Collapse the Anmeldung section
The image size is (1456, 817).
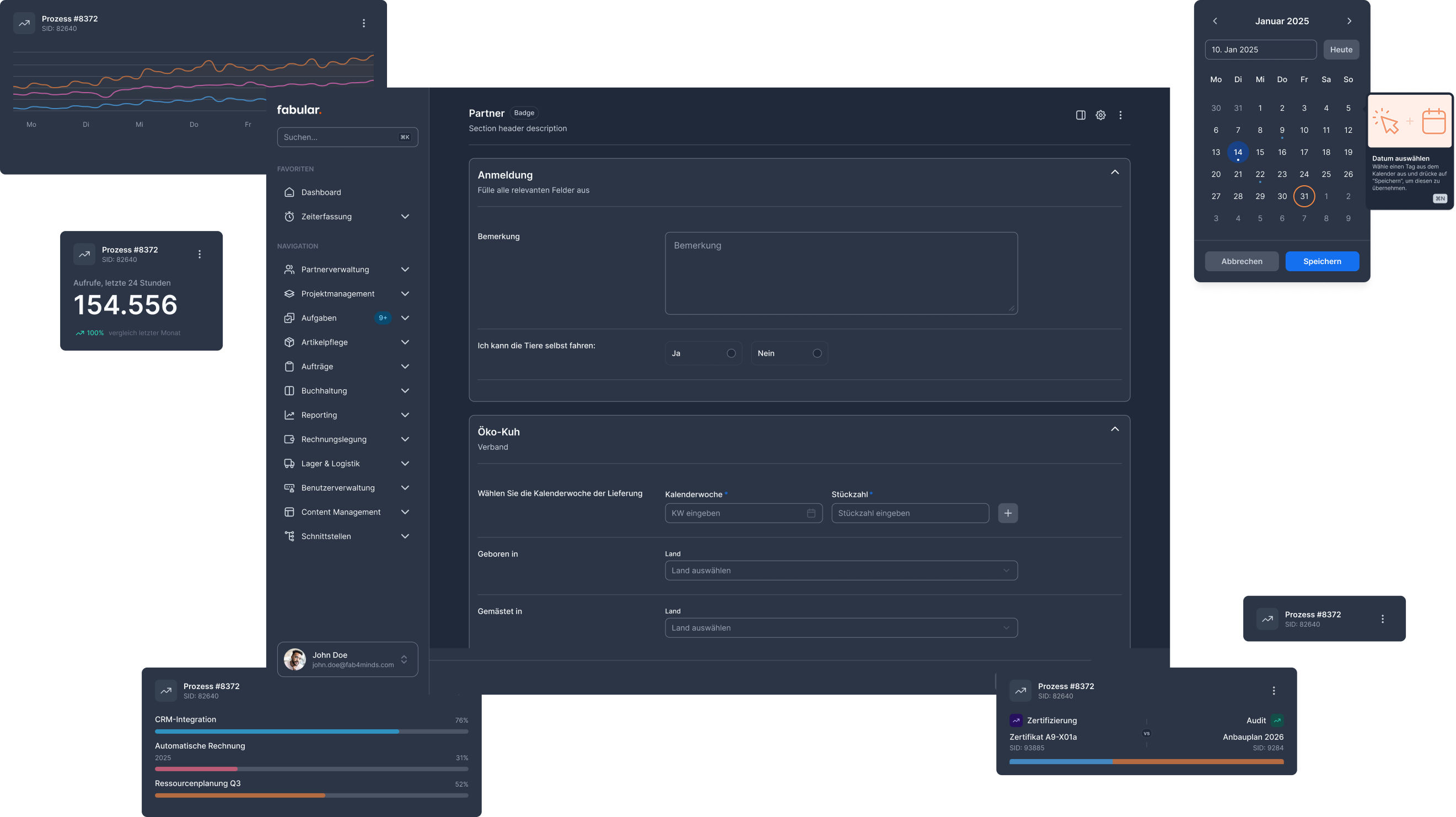click(x=1114, y=173)
